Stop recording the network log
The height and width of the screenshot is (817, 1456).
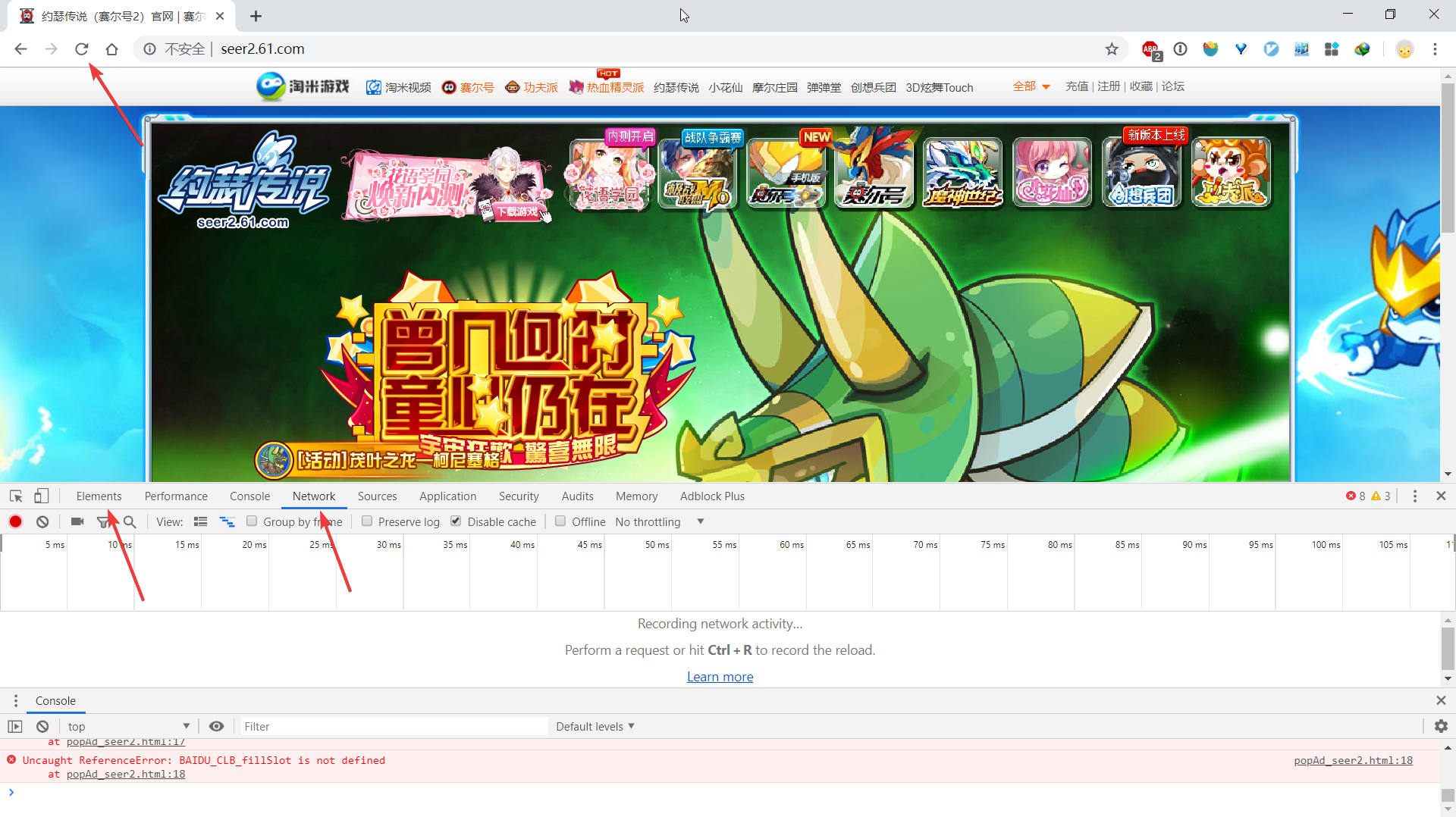[16, 521]
